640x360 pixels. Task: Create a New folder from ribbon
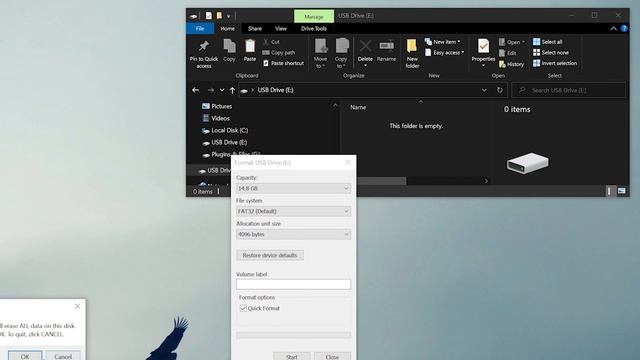[x=412, y=53]
